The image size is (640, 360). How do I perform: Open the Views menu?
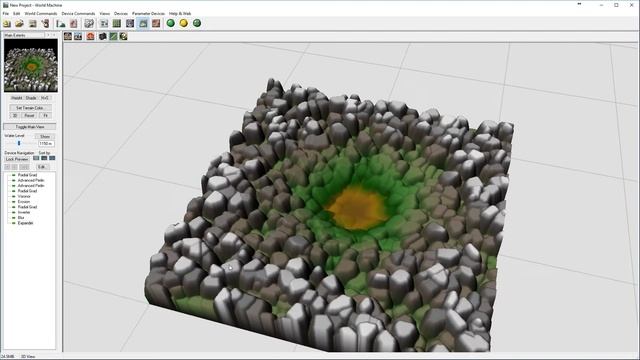[x=104, y=13]
